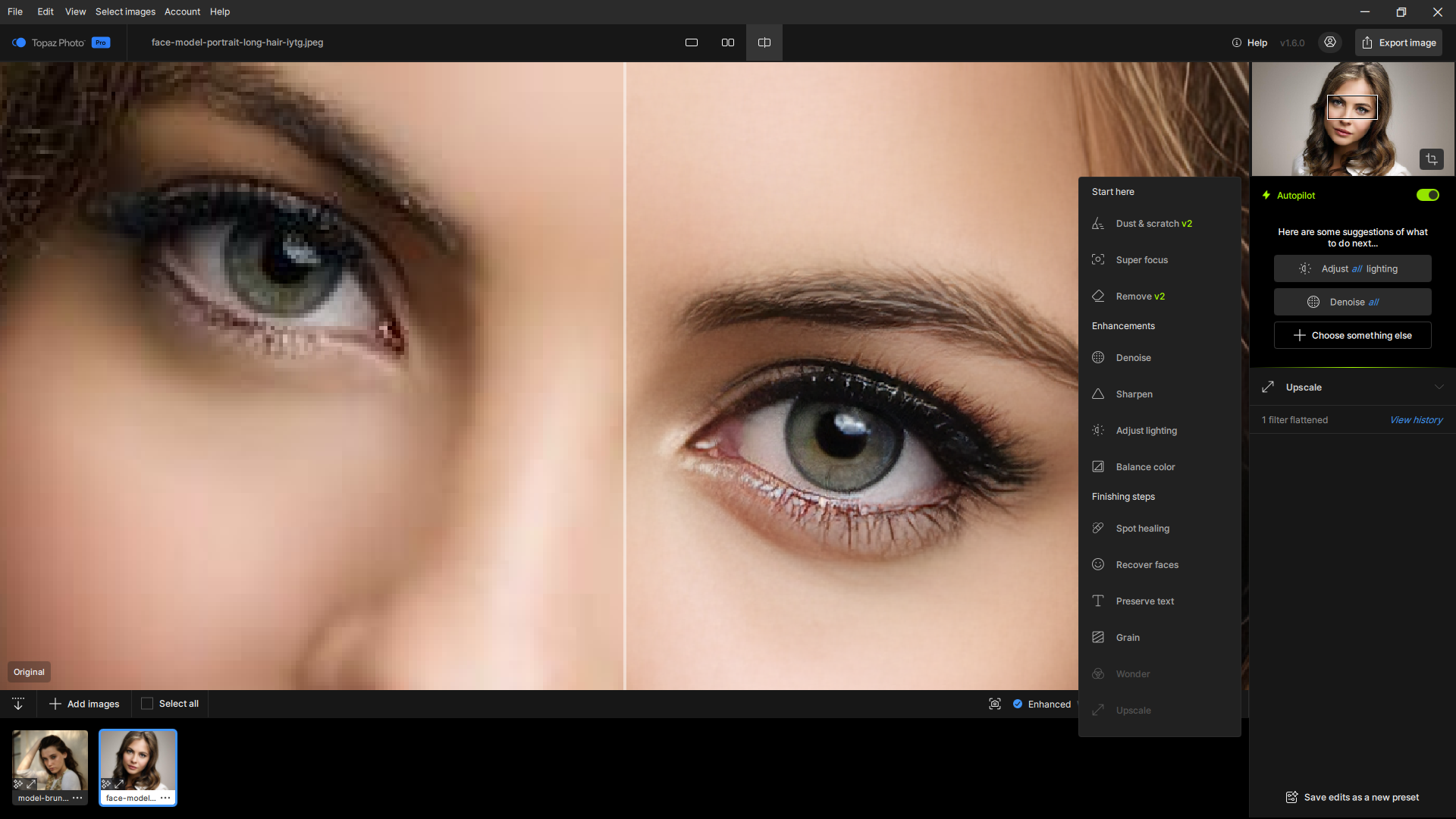Click the v1.6.0 version text

(1292, 42)
